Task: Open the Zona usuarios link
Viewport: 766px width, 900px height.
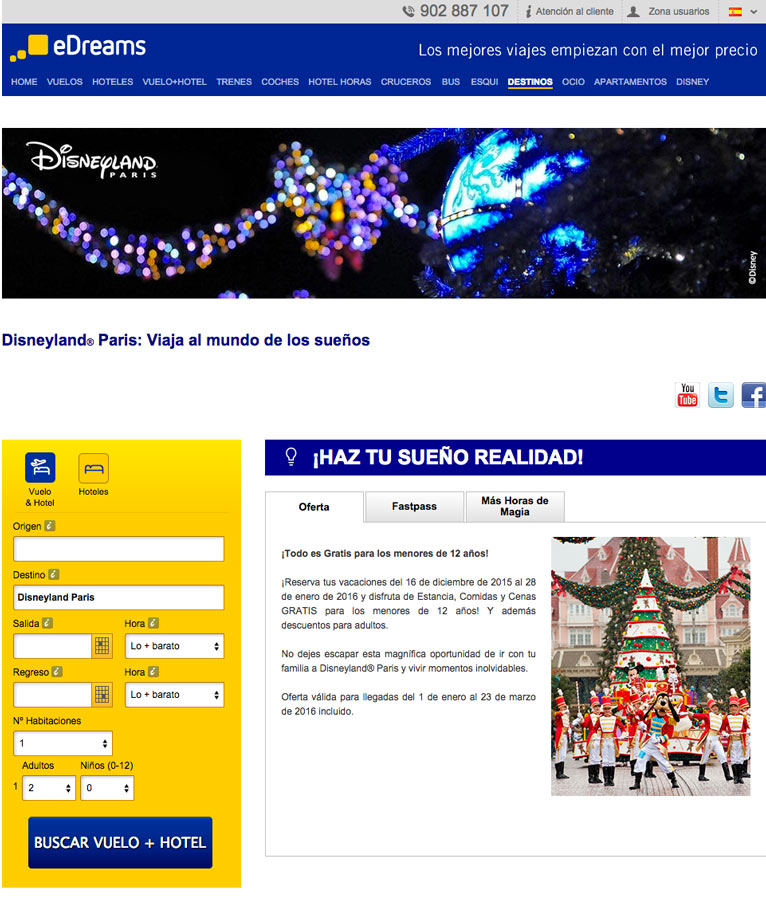Action: tap(679, 11)
